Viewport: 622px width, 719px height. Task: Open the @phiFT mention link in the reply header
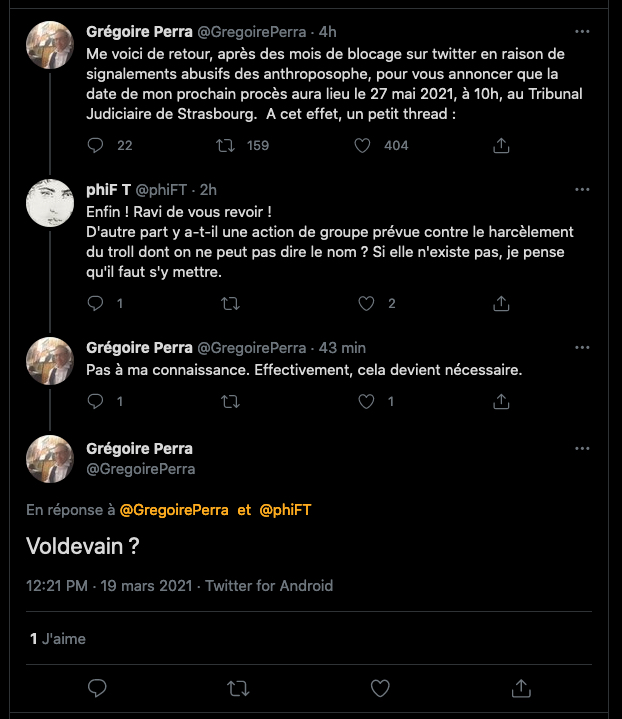pos(285,510)
